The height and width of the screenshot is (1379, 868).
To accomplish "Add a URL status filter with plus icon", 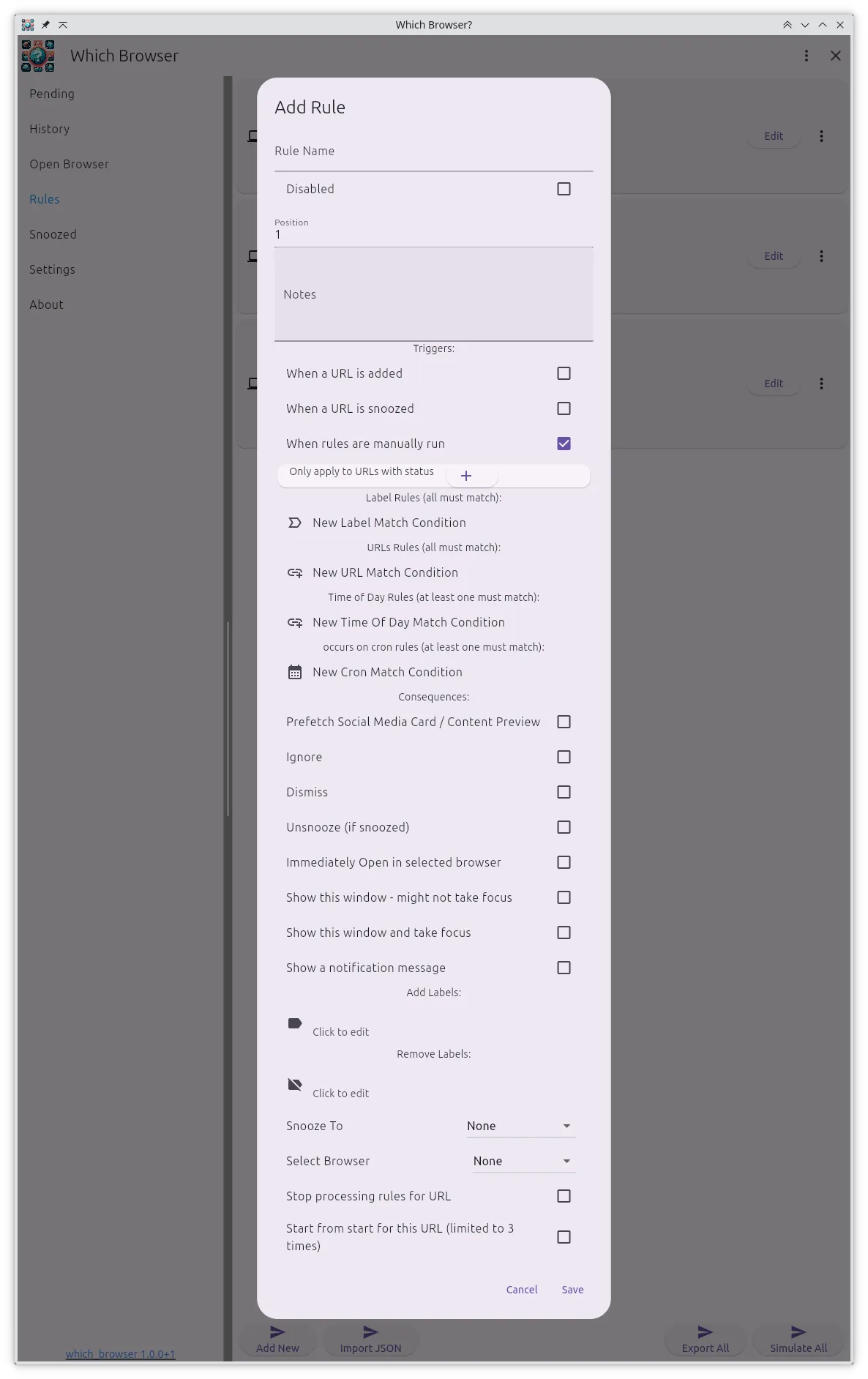I will click(466, 476).
